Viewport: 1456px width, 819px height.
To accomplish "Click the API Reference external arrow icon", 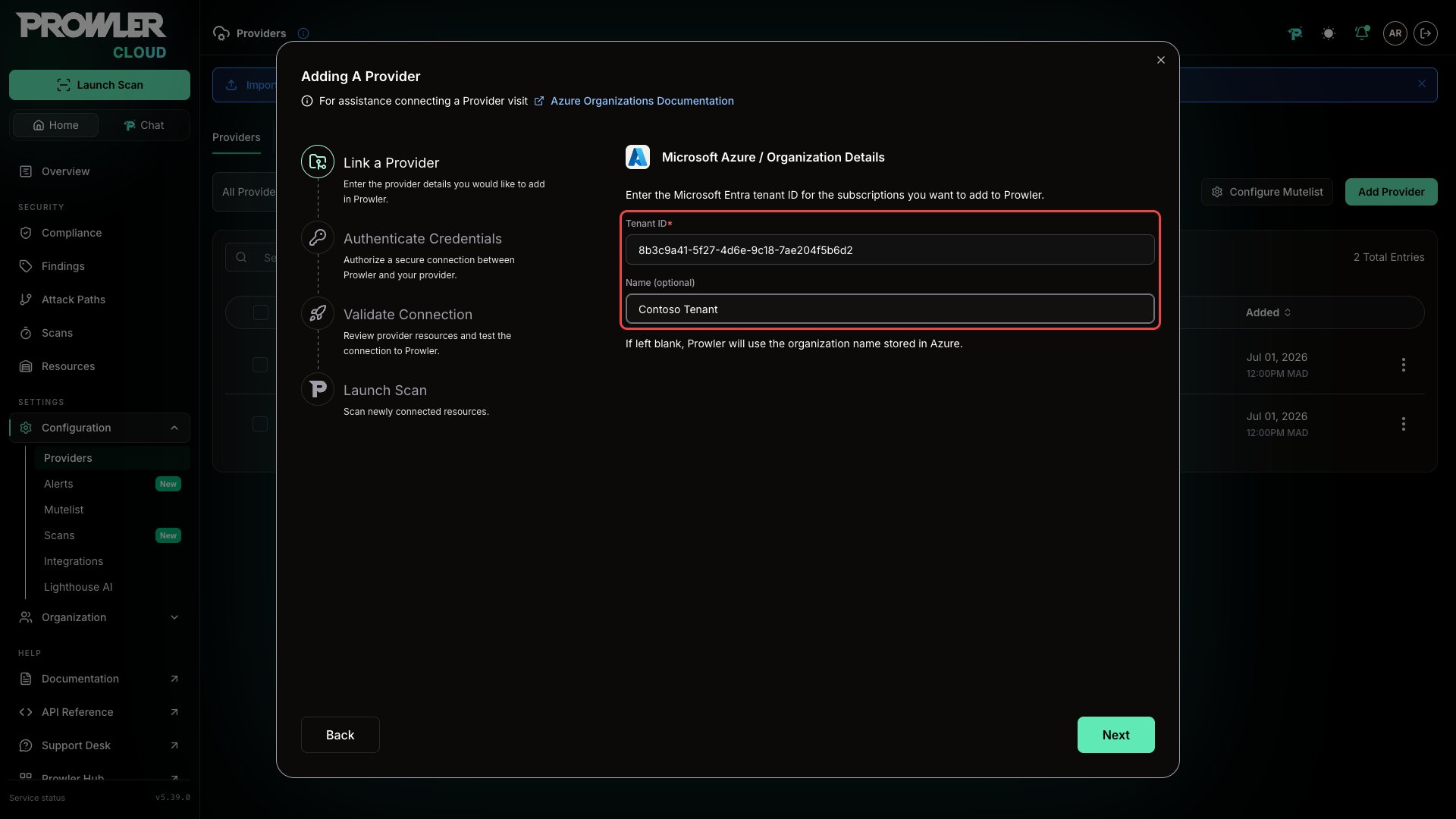I will pyautogui.click(x=174, y=712).
